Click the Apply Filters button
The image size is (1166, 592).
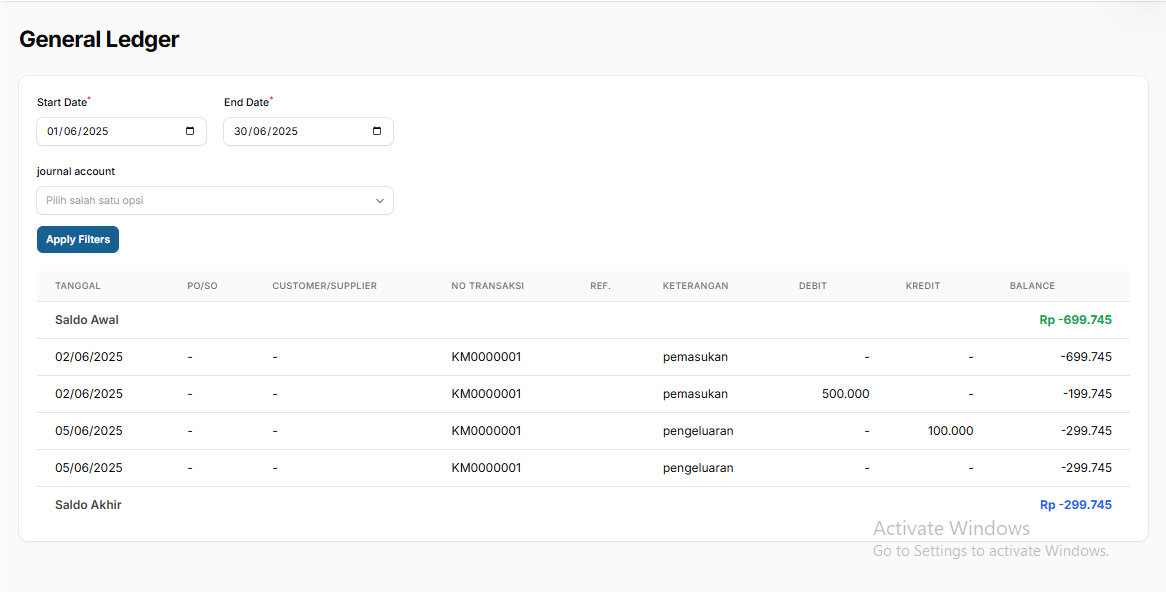pos(78,239)
